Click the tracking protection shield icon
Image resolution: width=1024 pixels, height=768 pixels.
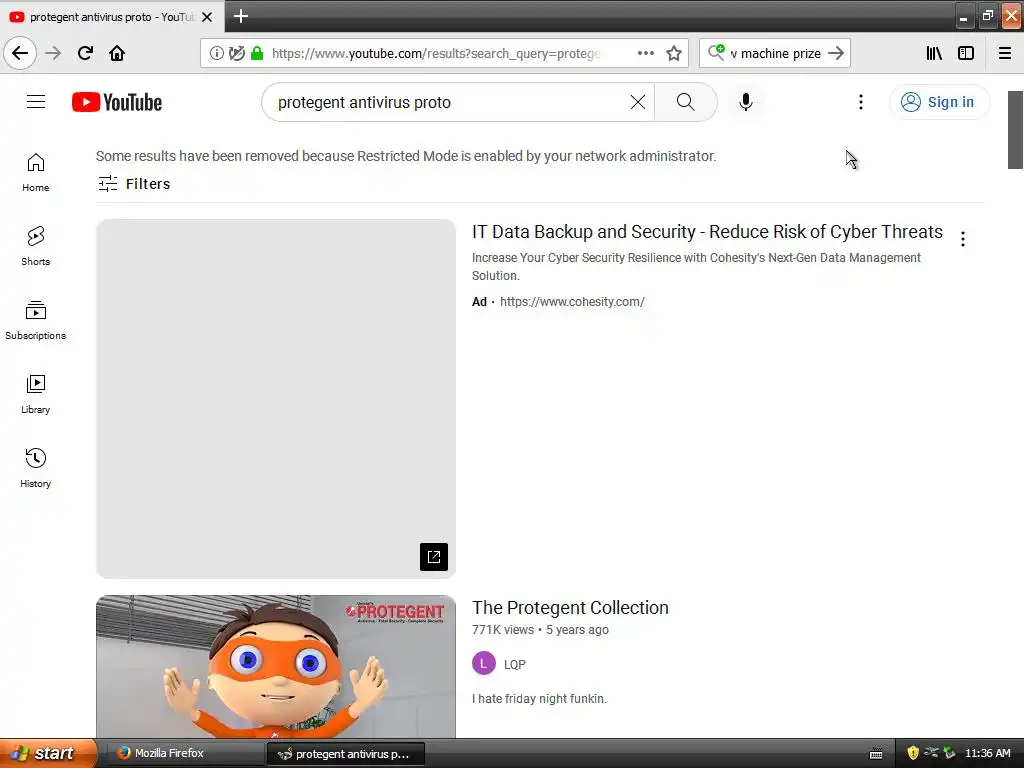click(237, 53)
